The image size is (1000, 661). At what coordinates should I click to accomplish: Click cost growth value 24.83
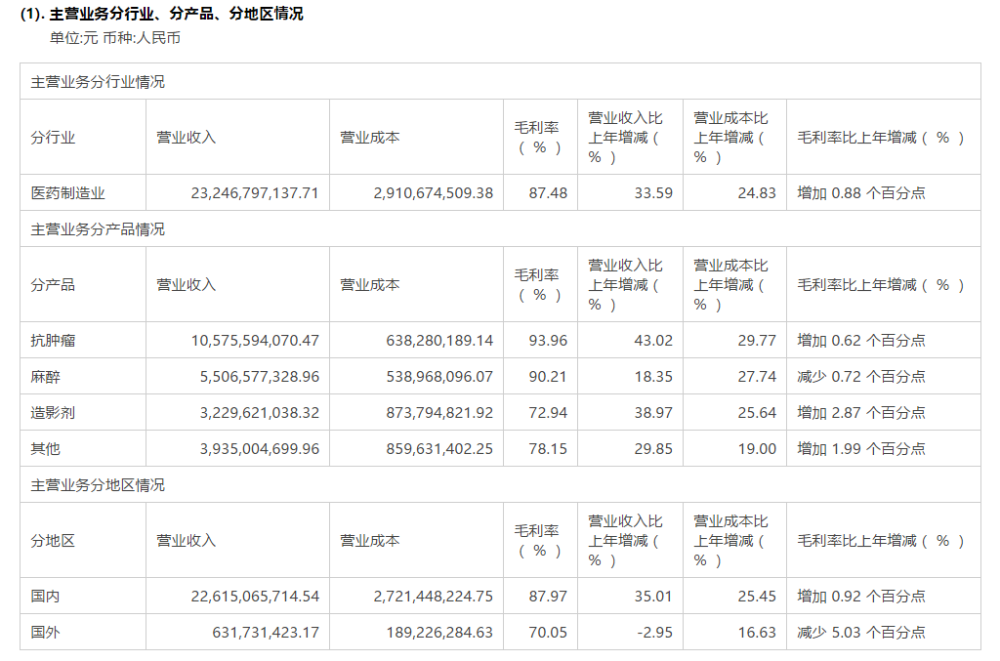tap(757, 193)
